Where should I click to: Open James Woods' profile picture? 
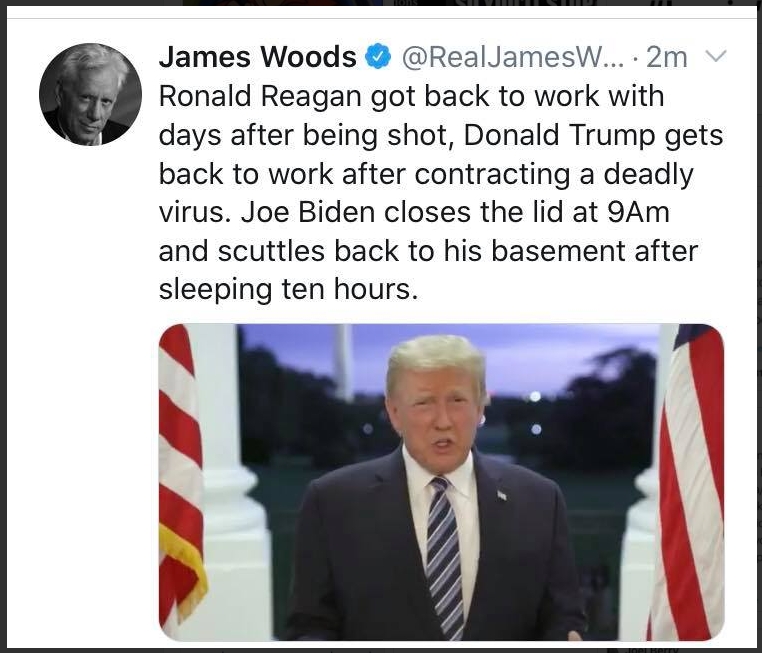pos(90,94)
